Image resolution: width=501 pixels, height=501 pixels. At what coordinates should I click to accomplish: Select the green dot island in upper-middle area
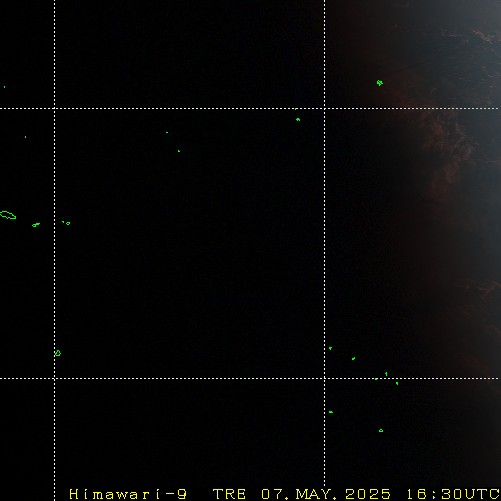(179, 151)
